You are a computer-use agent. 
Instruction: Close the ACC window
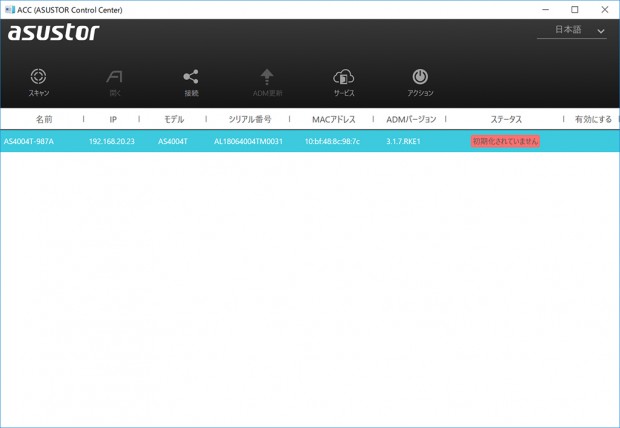[x=605, y=9]
